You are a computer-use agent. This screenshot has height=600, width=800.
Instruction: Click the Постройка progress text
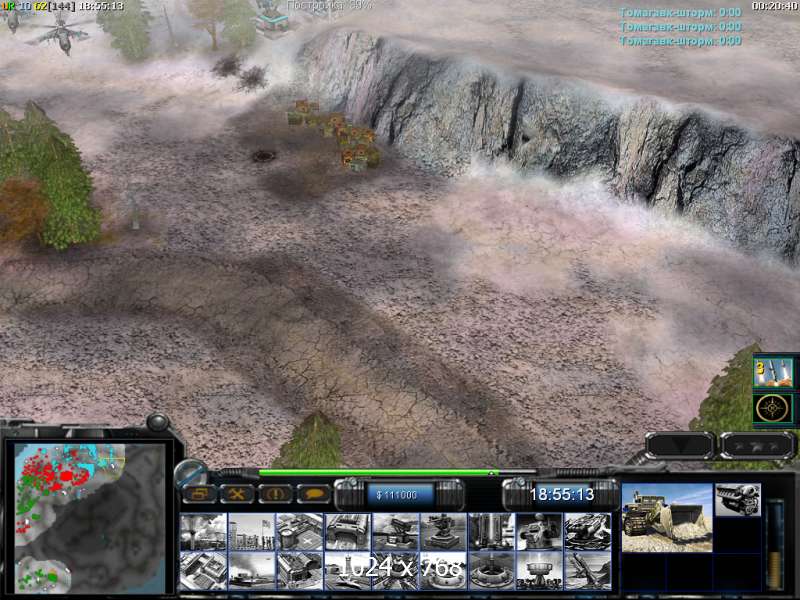coord(330,5)
